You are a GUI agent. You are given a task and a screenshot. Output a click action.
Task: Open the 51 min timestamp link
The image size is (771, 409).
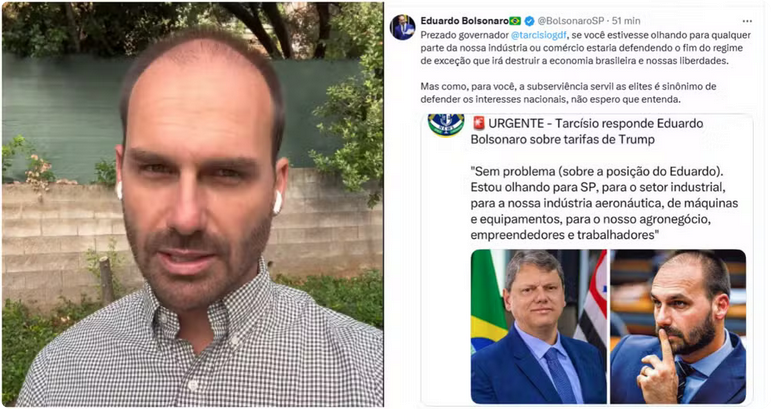626,21
